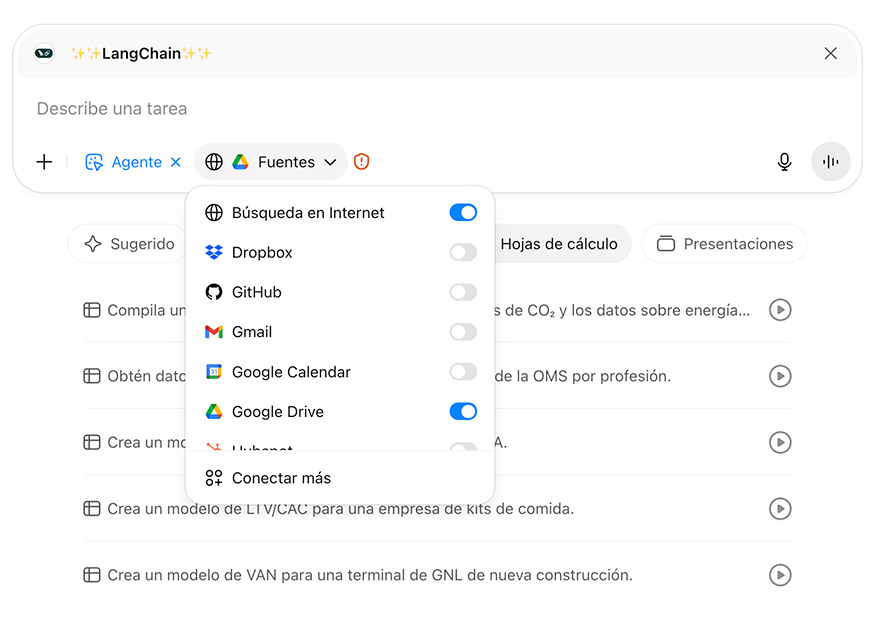Click table icon beside 'Obtén' suggestion
Image resolution: width=875 pixels, height=620 pixels.
click(x=92, y=376)
